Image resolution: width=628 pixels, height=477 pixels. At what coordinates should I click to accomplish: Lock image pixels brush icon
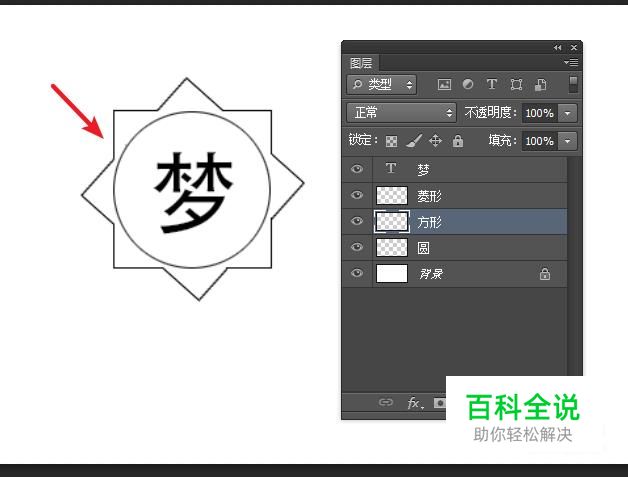tap(414, 141)
